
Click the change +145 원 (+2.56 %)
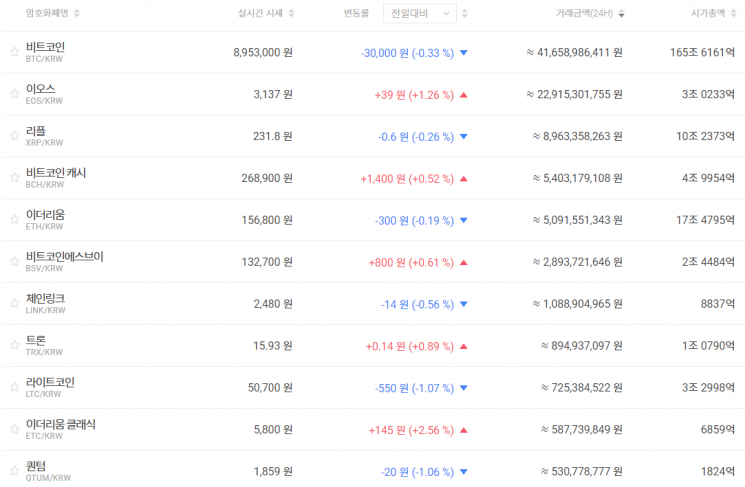(x=411, y=430)
